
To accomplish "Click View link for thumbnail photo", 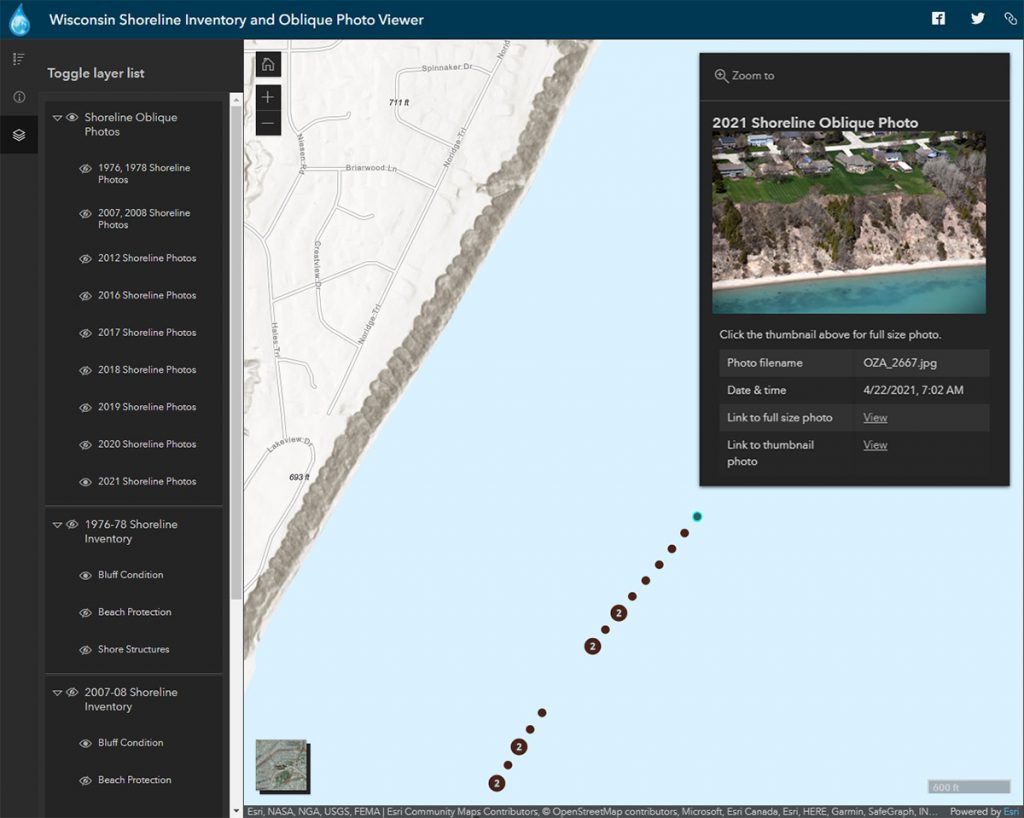I will point(874,445).
